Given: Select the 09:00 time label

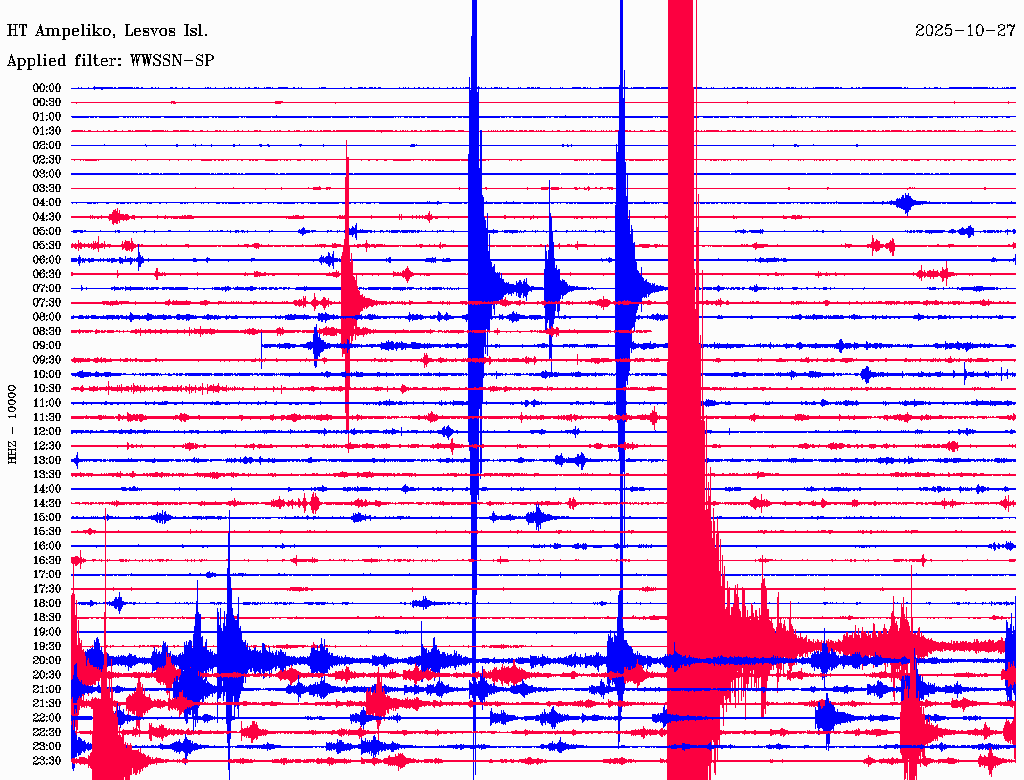Looking at the screenshot, I should coord(47,346).
